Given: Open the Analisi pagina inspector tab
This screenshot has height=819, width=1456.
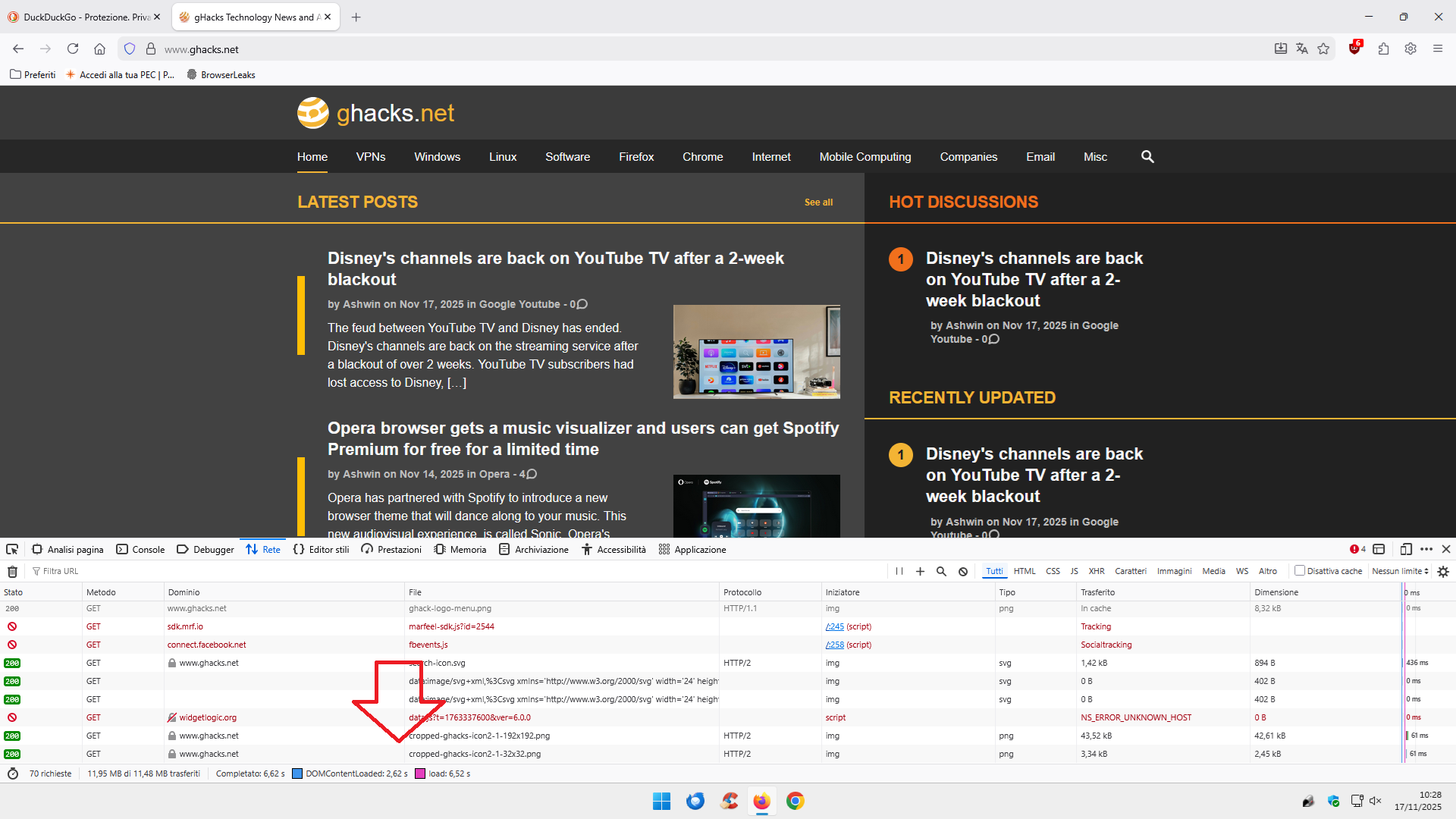Looking at the screenshot, I should coord(67,549).
